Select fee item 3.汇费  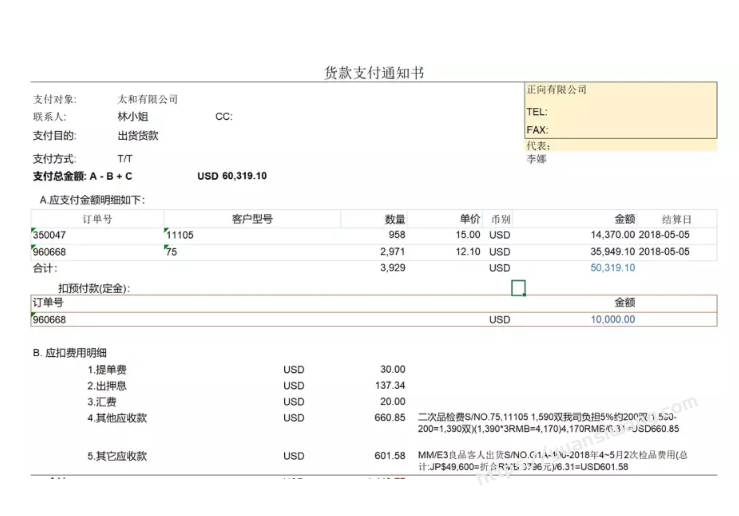(x=102, y=402)
